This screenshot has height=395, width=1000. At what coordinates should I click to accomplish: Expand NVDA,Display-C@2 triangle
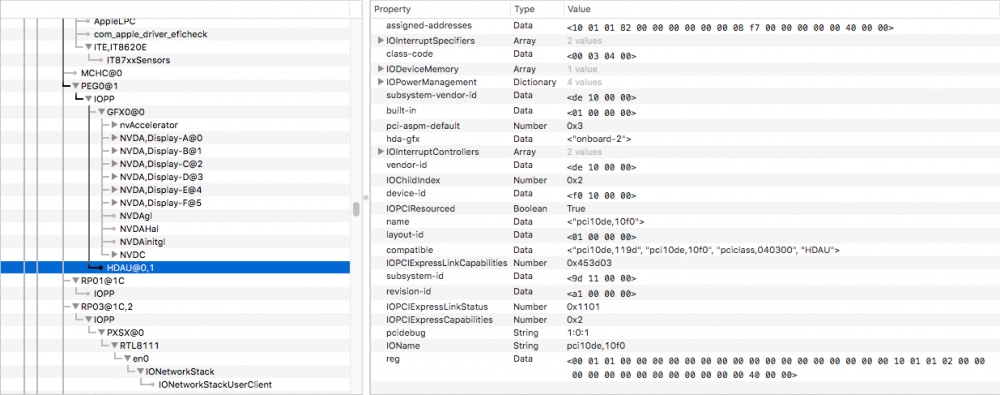[115, 163]
